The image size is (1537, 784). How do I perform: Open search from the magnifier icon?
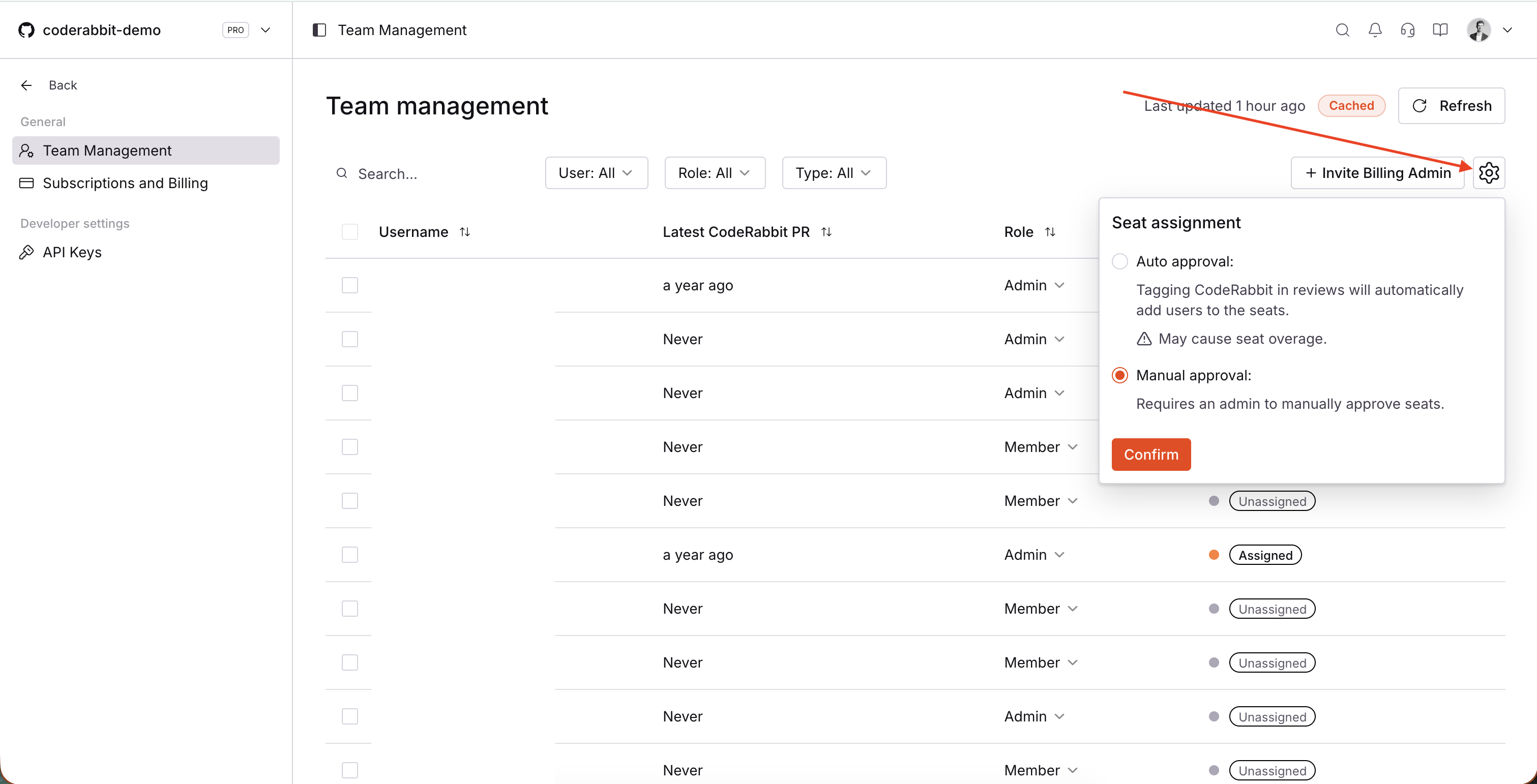pos(1343,30)
